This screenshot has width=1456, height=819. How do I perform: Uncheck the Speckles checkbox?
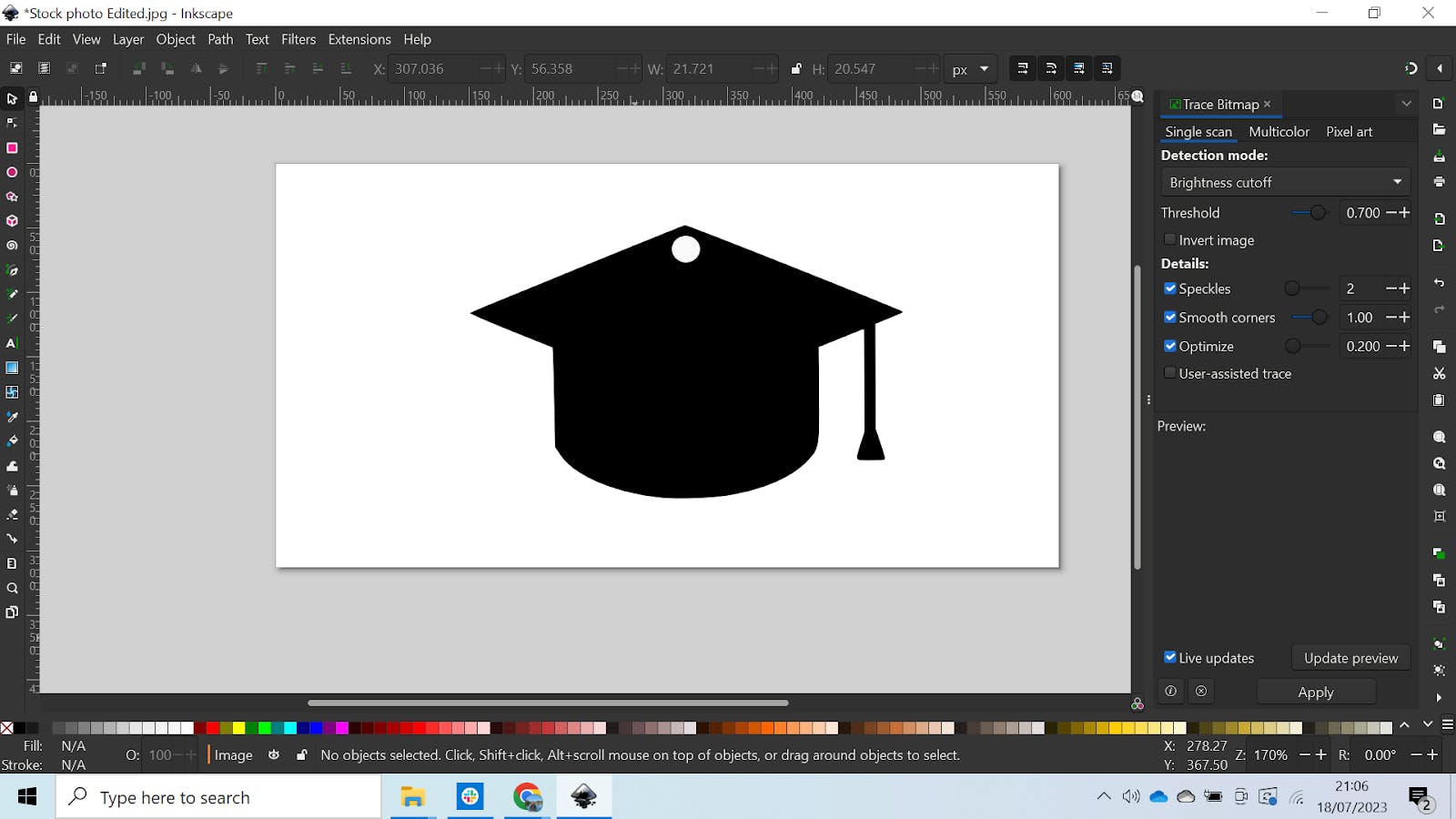coord(1170,288)
